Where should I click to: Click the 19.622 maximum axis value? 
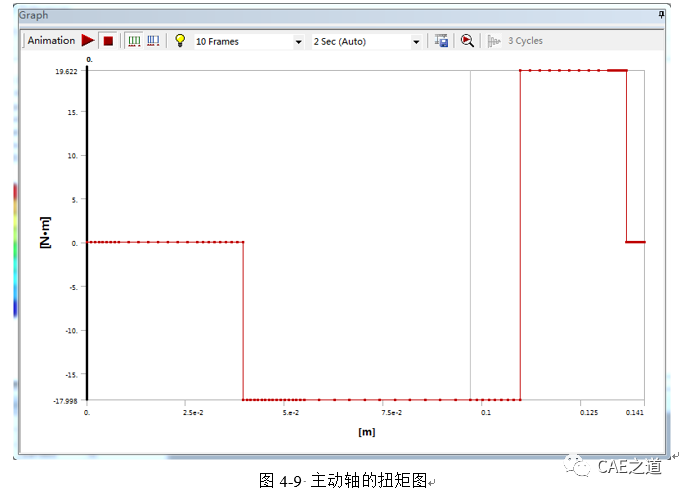(66, 71)
